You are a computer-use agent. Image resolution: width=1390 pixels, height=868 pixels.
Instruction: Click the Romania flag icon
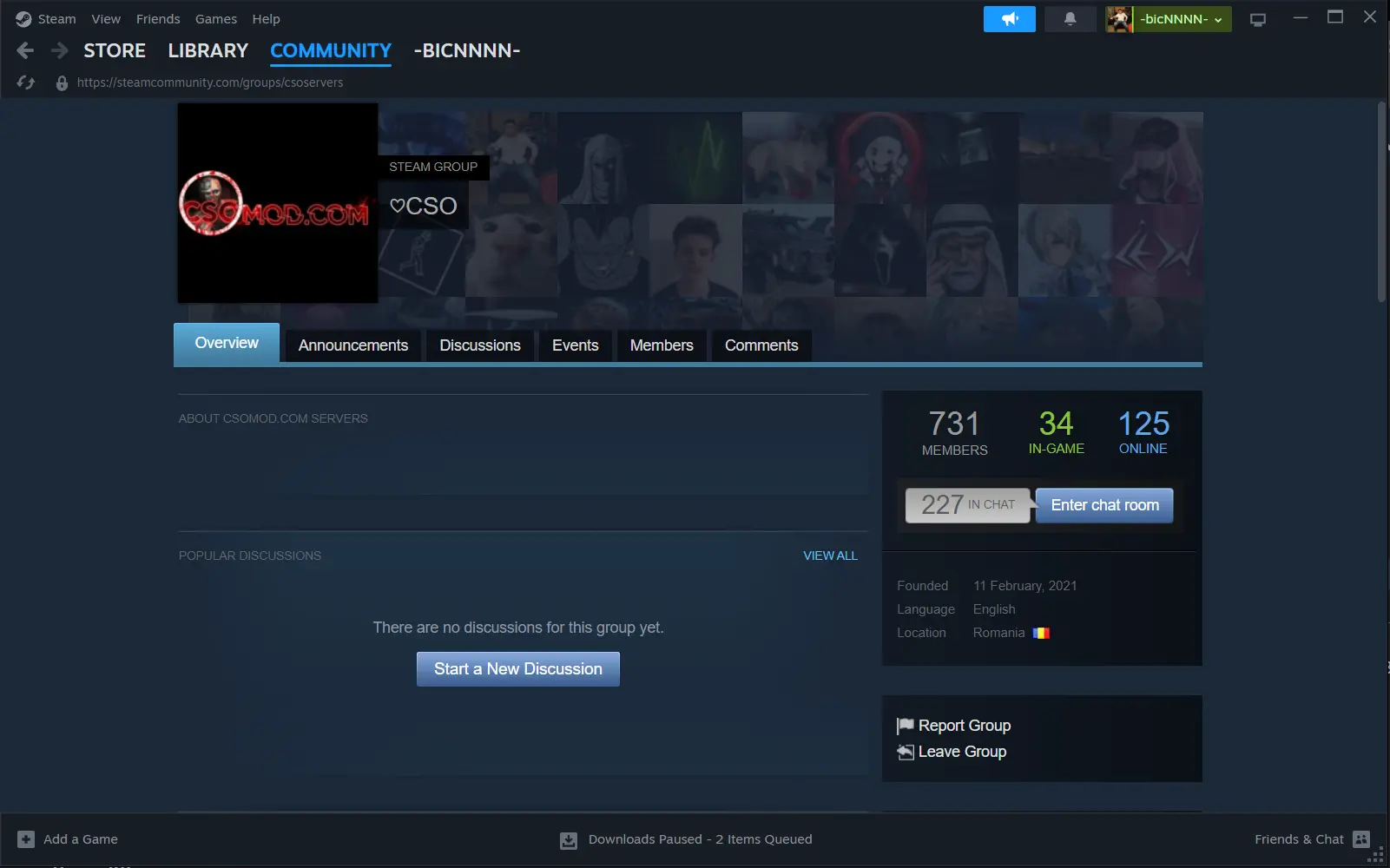(x=1041, y=633)
